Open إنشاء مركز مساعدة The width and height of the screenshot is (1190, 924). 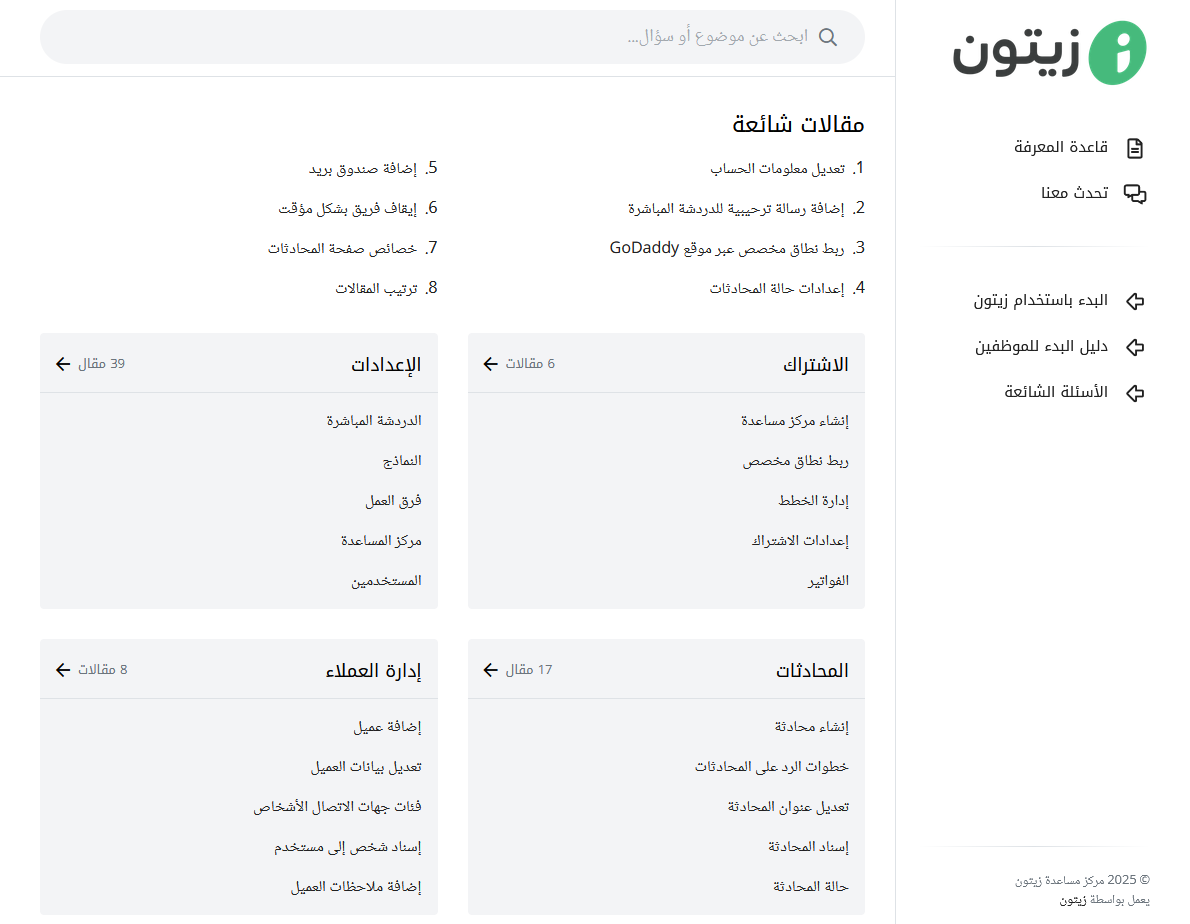pos(795,421)
